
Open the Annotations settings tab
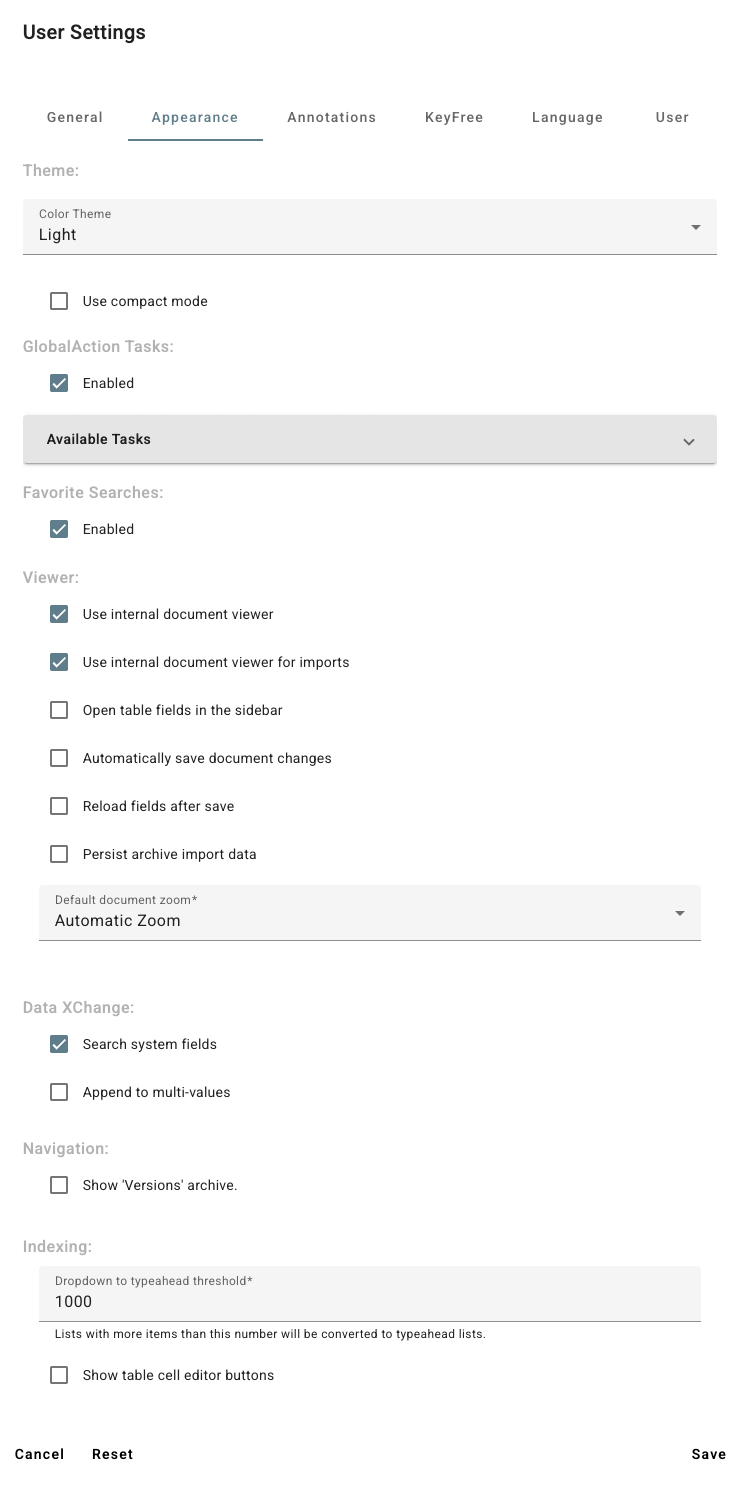pos(331,117)
